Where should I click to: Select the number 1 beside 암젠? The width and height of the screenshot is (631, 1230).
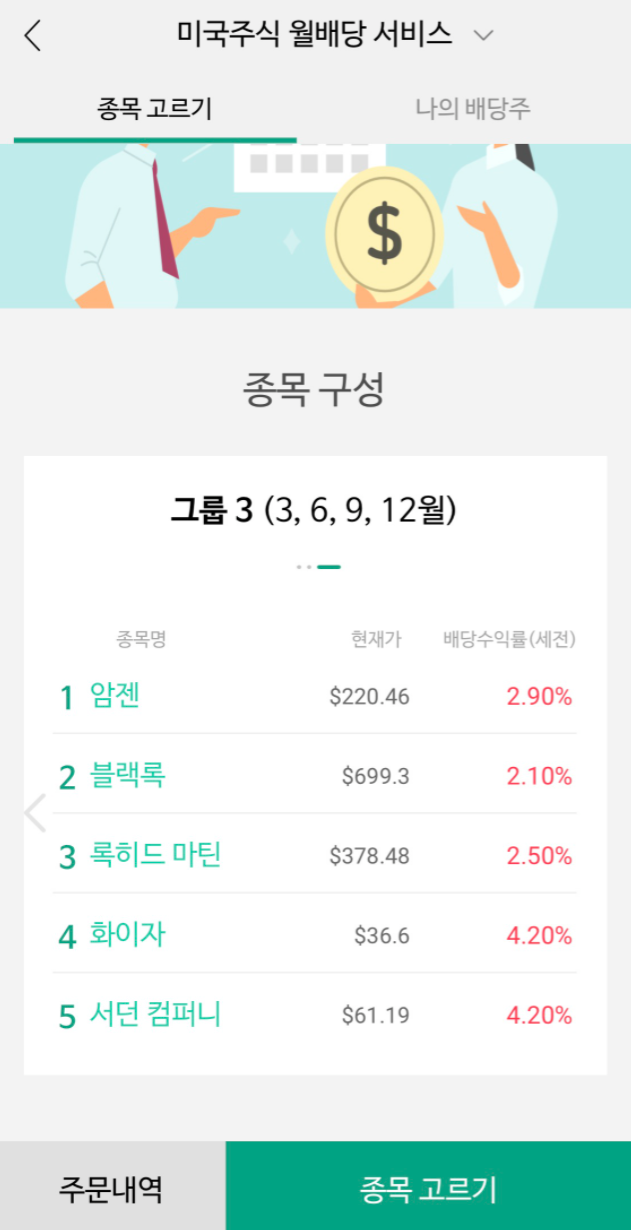65,697
